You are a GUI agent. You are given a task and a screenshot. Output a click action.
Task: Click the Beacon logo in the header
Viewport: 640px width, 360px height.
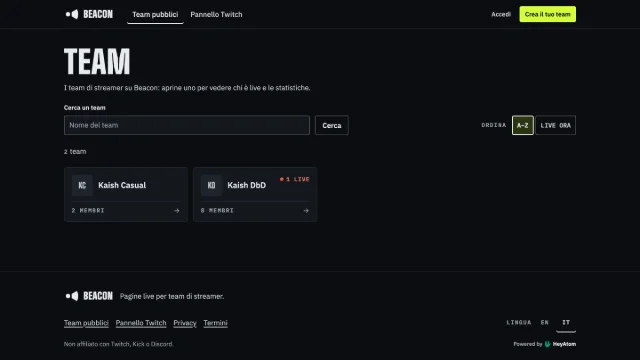tap(89, 14)
